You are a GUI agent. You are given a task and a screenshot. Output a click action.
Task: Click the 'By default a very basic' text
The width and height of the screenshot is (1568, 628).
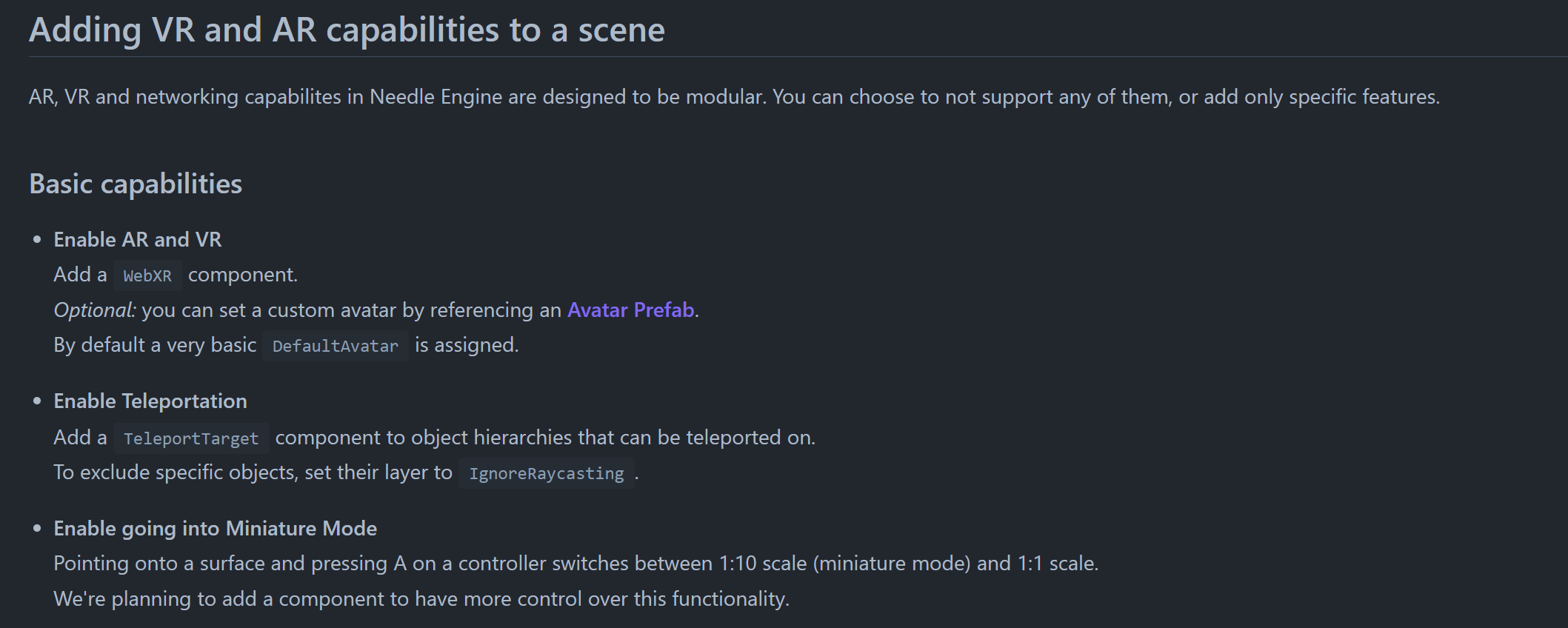point(154,345)
